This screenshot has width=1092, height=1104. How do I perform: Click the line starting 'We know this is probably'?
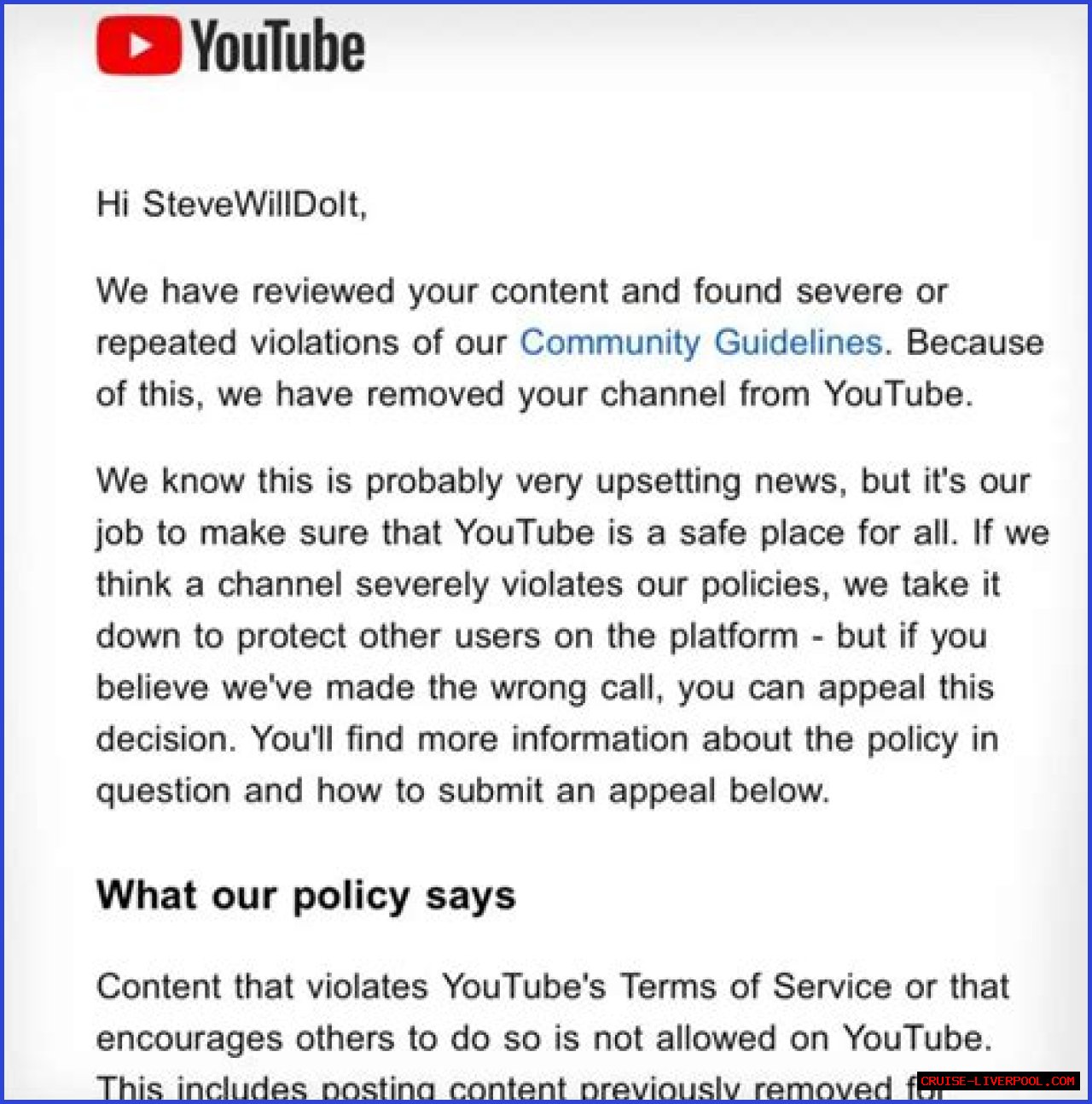563,481
